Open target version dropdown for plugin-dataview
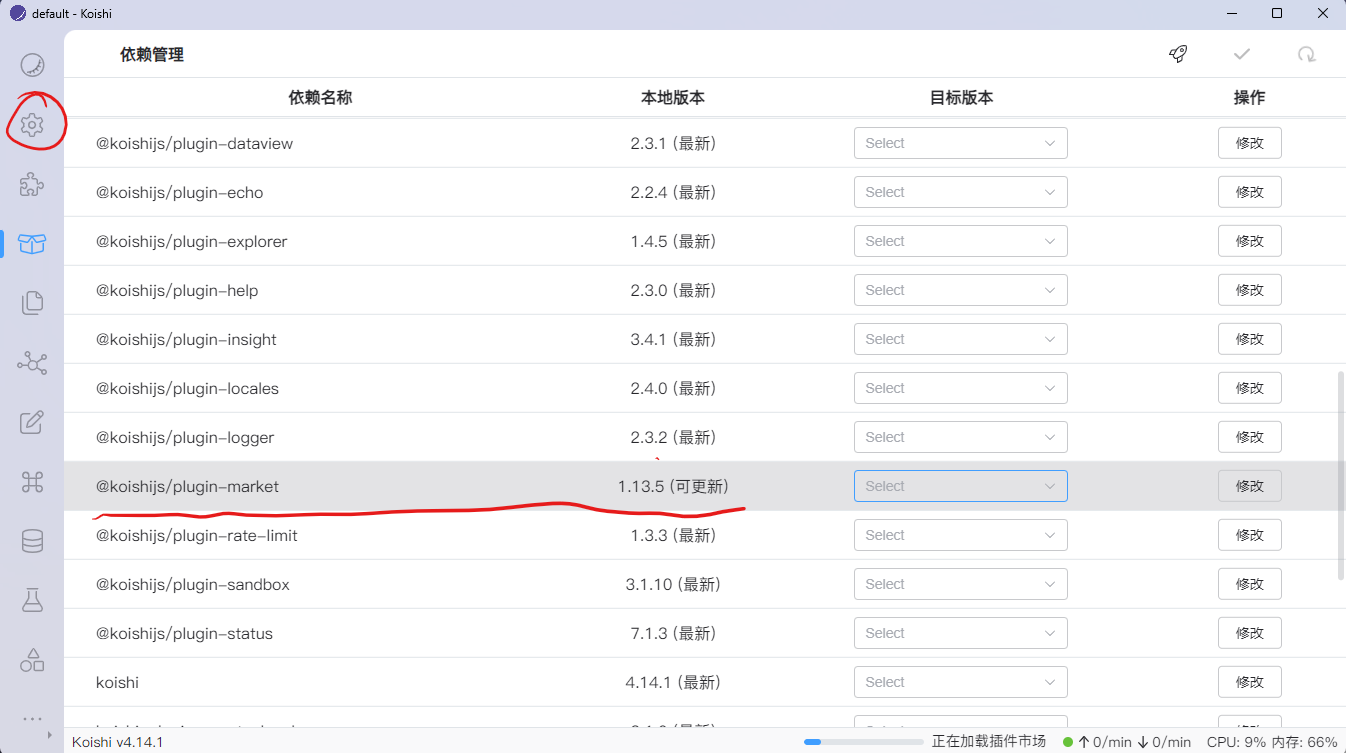 coord(960,143)
